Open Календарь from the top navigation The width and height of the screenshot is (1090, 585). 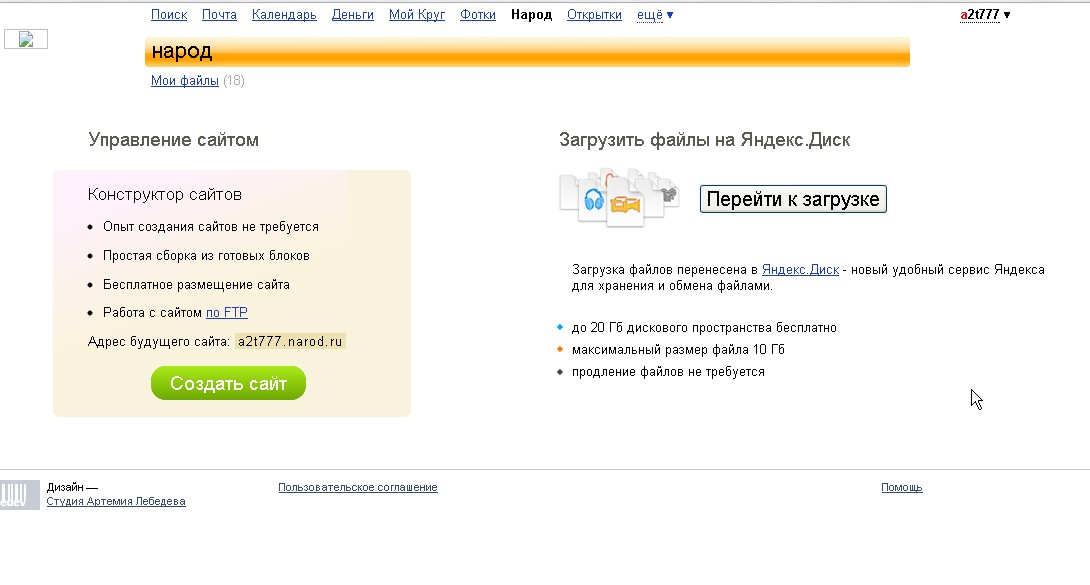pos(284,15)
